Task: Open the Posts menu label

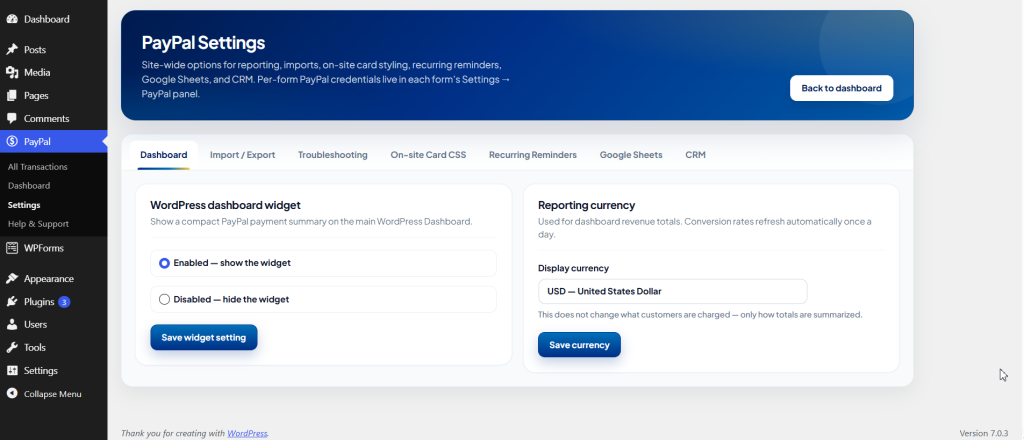Action: pos(35,50)
